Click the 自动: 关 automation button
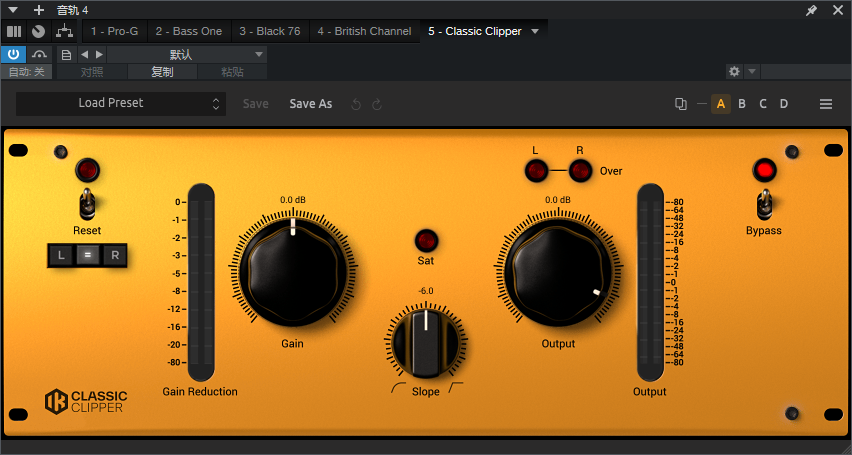Image resolution: width=852 pixels, height=455 pixels. click(27, 72)
